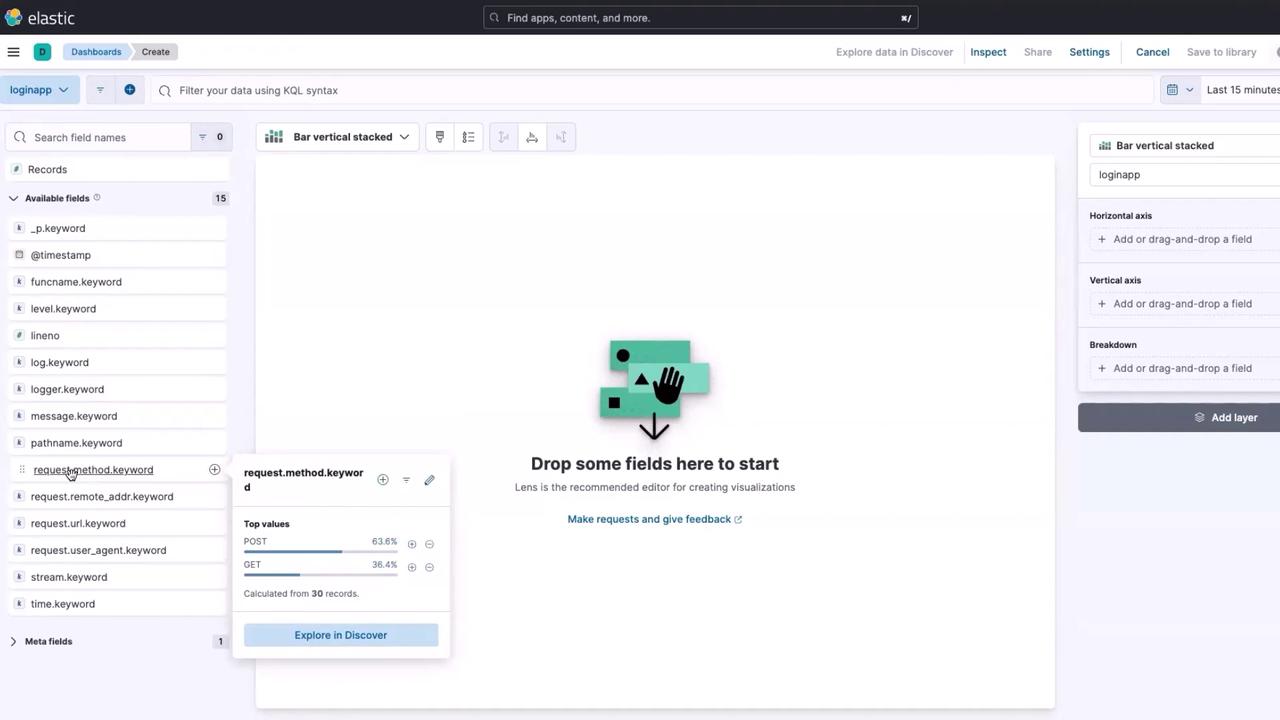Viewport: 1280px width, 720px height.
Task: Open the right axis settings icon
Action: click(561, 137)
